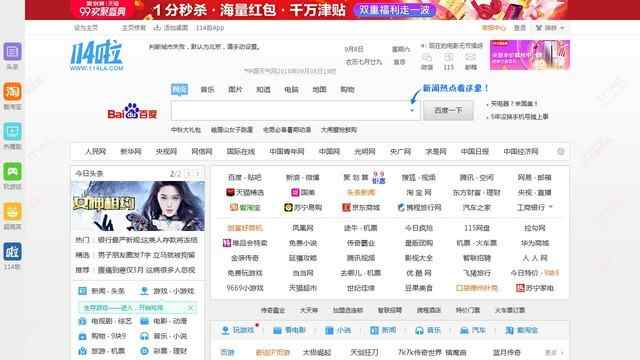The image size is (640, 360).
Task: Select the highlighted 网页 search tab
Action: pyautogui.click(x=180, y=89)
